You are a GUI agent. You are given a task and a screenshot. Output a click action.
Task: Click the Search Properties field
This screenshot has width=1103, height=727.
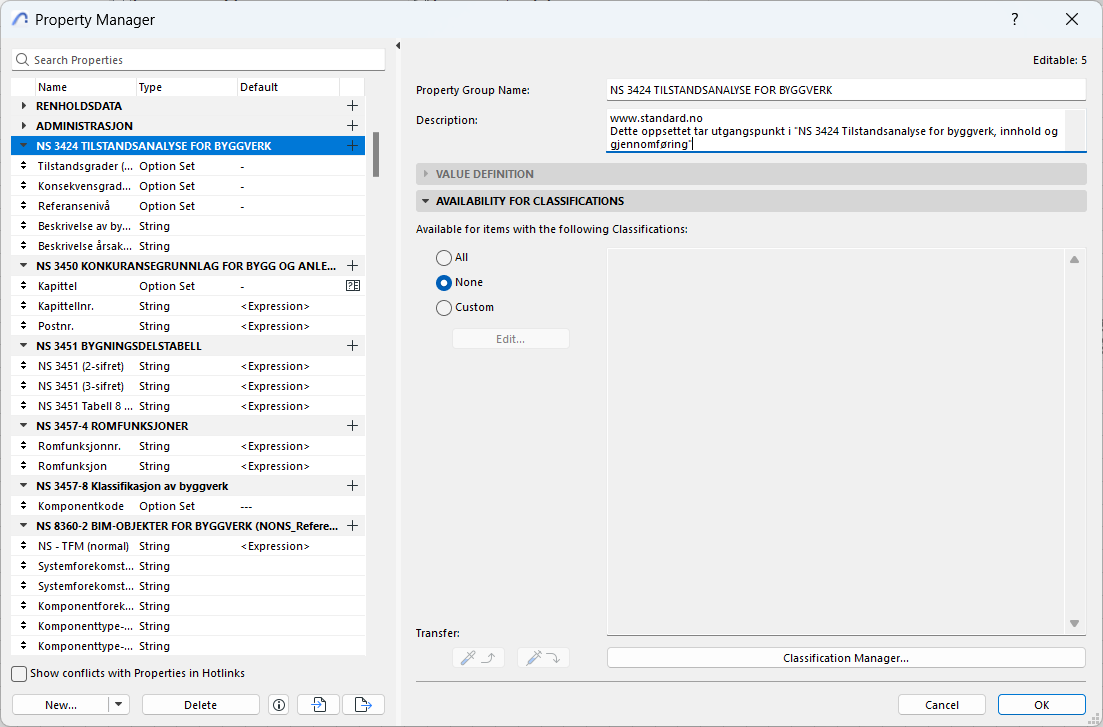[198, 60]
